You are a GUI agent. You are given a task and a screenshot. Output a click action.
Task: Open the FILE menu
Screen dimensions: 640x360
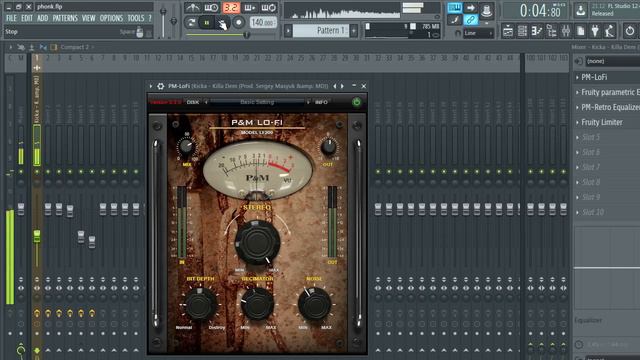[11, 18]
